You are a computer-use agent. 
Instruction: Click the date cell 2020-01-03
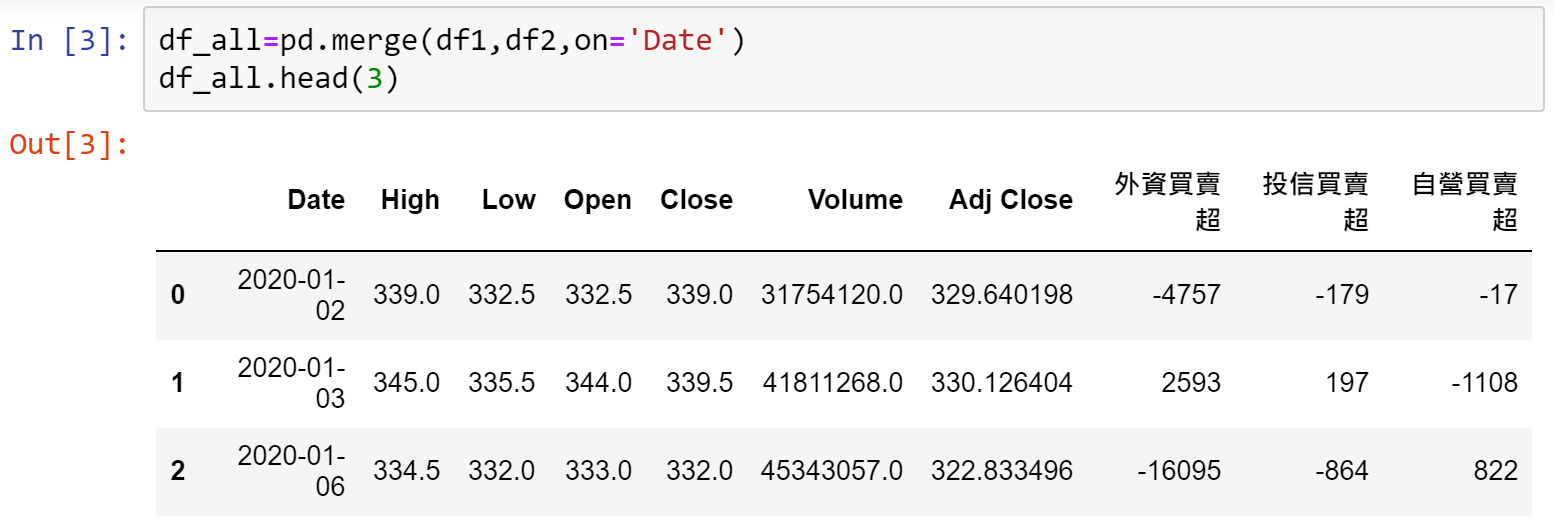coord(292,383)
